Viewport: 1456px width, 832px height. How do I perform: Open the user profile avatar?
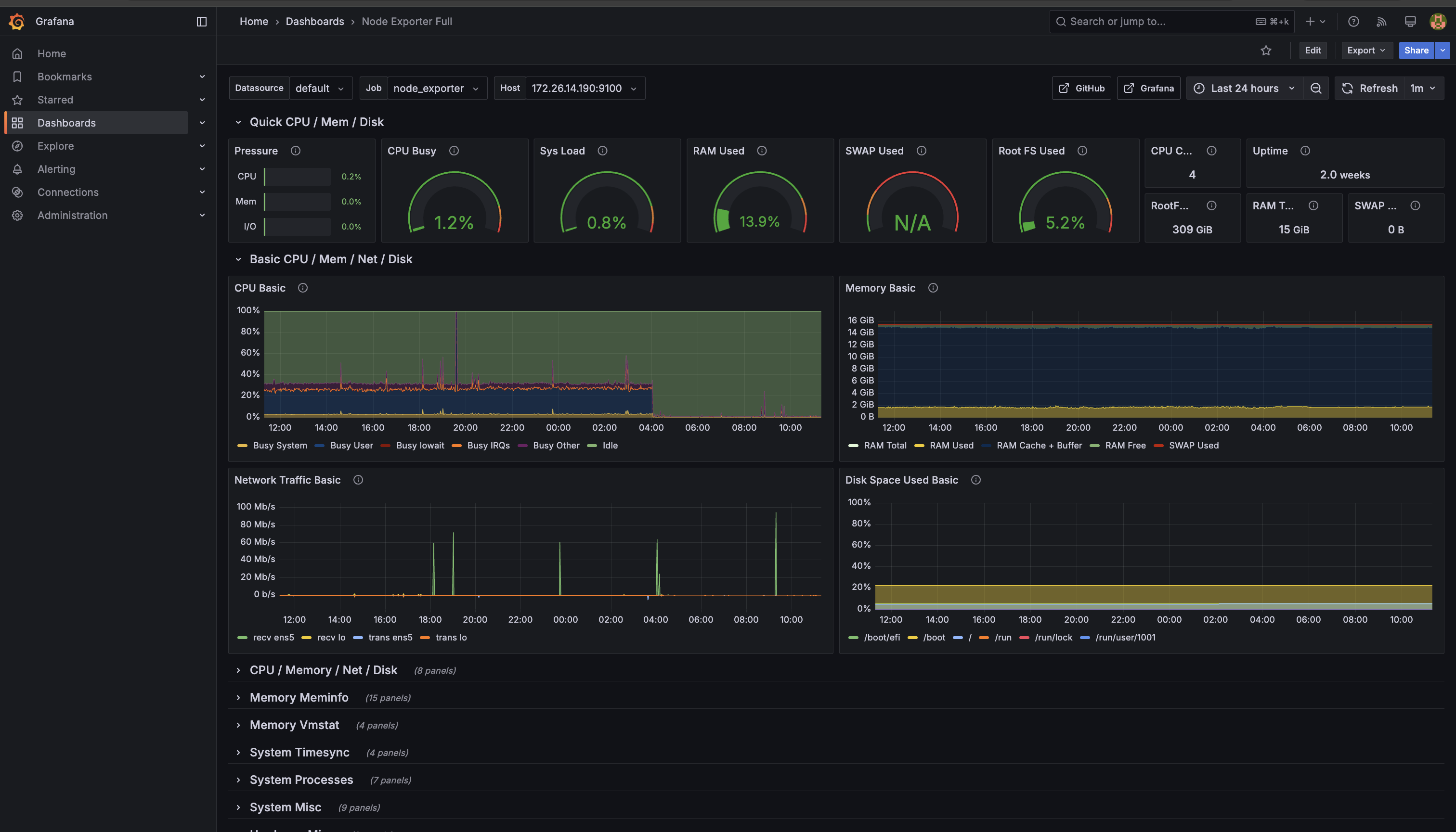coord(1437,21)
